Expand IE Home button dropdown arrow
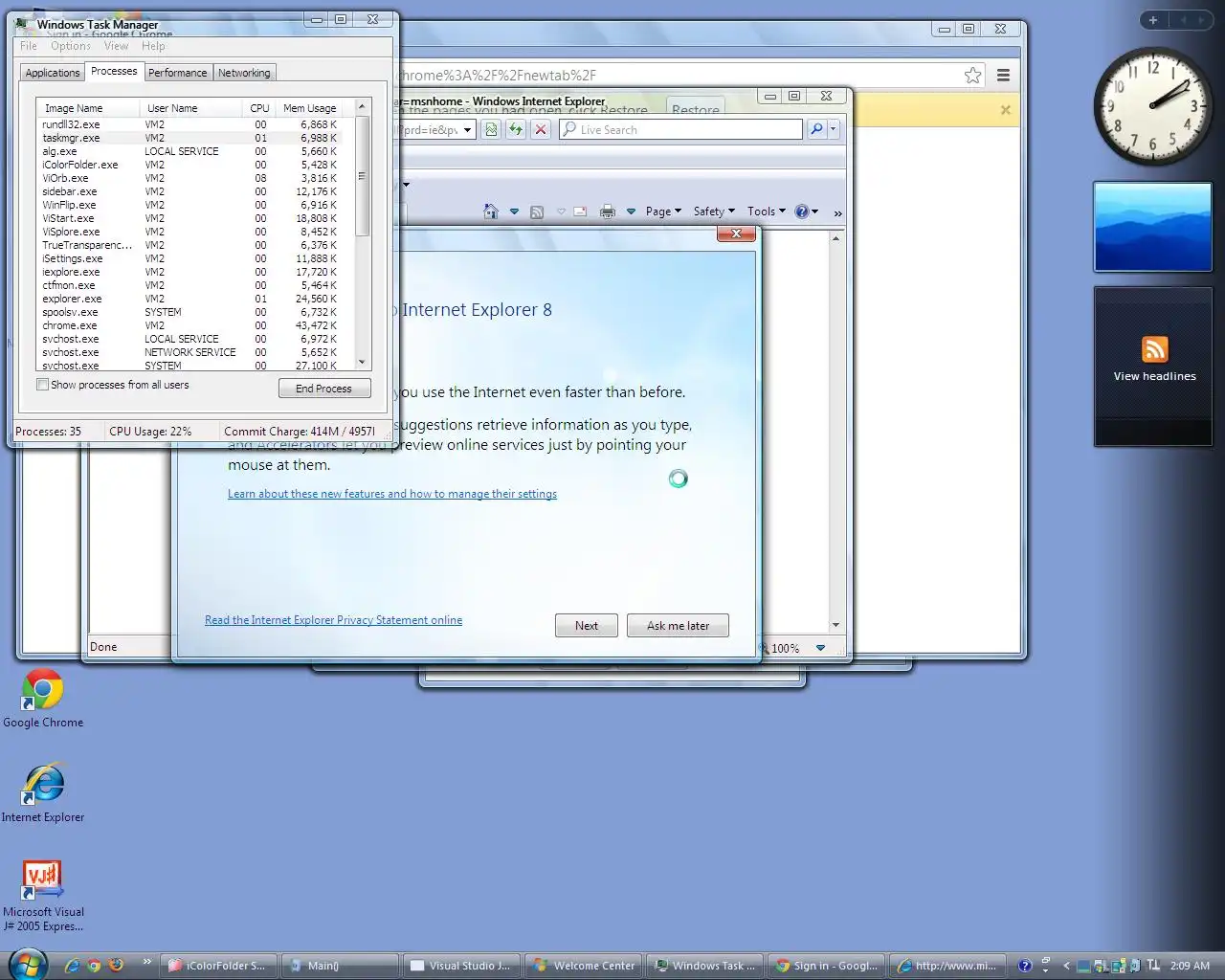Viewport: 1225px width, 980px height. pyautogui.click(x=514, y=212)
